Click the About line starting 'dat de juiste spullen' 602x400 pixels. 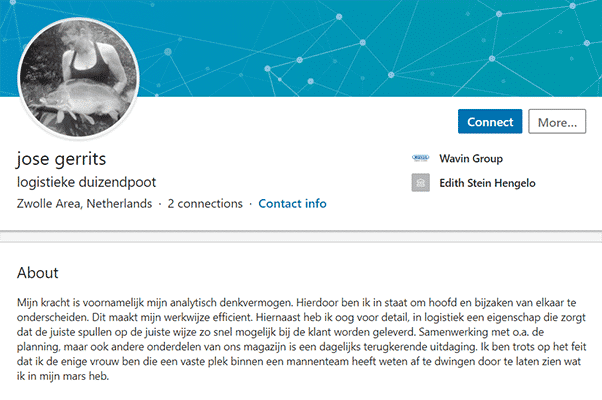(280, 332)
